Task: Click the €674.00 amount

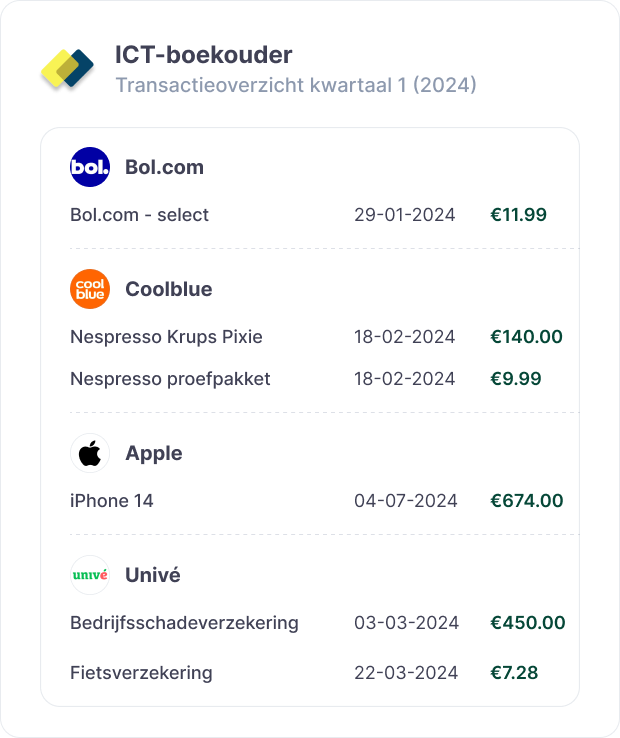Action: [526, 500]
